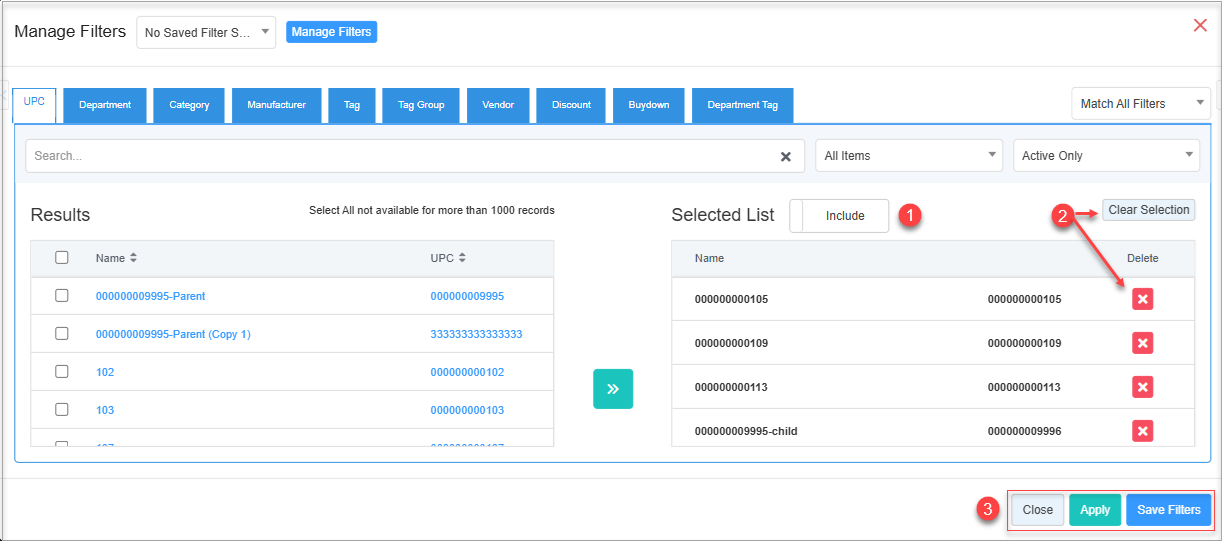Viewport: 1222px width, 541px height.
Task: Delete the 000000000113 selected row
Action: (1142, 387)
